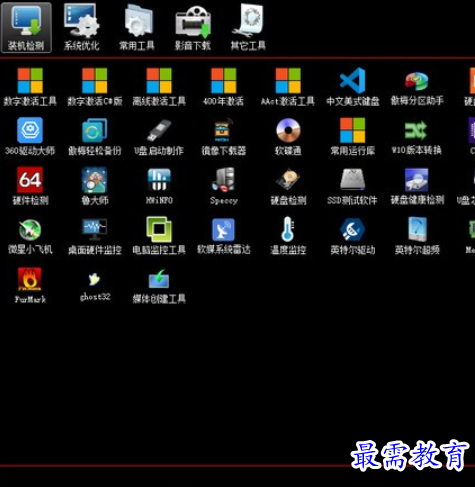Open the 其它工具 tab
Screen dimensions: 475x487
(x=248, y=28)
